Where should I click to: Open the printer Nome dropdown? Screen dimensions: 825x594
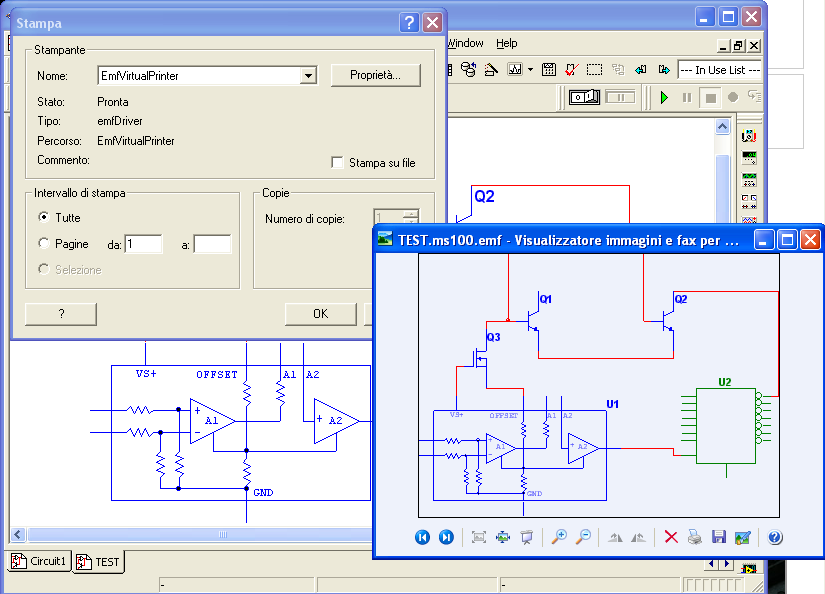point(308,76)
